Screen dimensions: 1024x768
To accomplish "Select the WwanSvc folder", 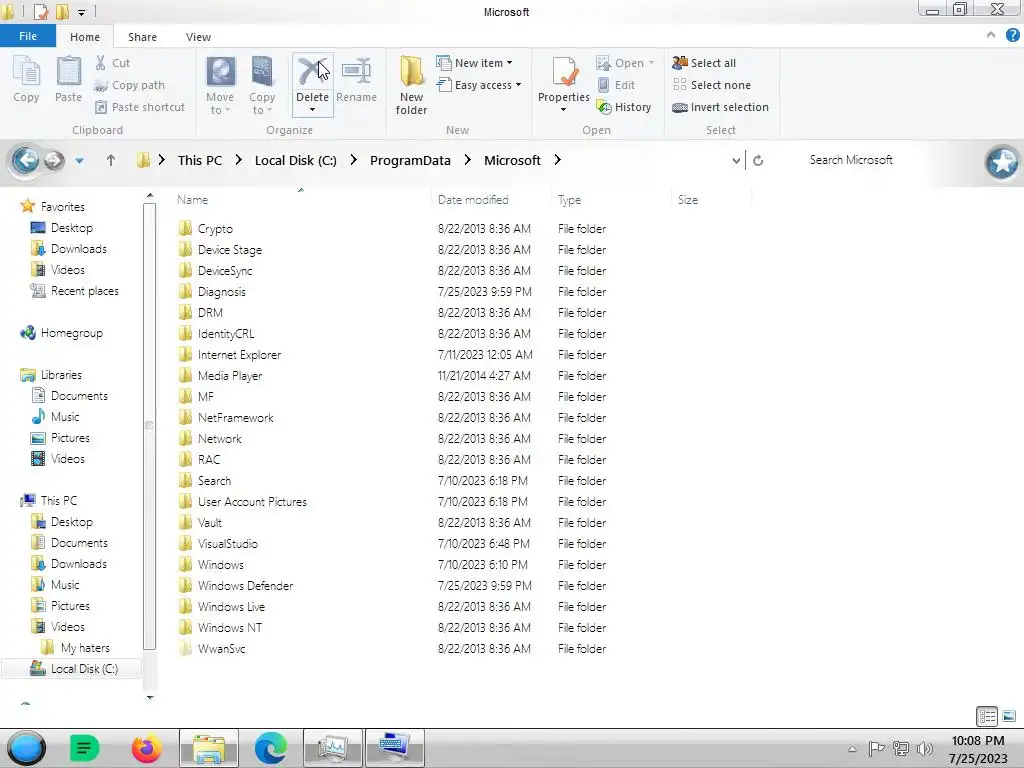I will [221, 648].
